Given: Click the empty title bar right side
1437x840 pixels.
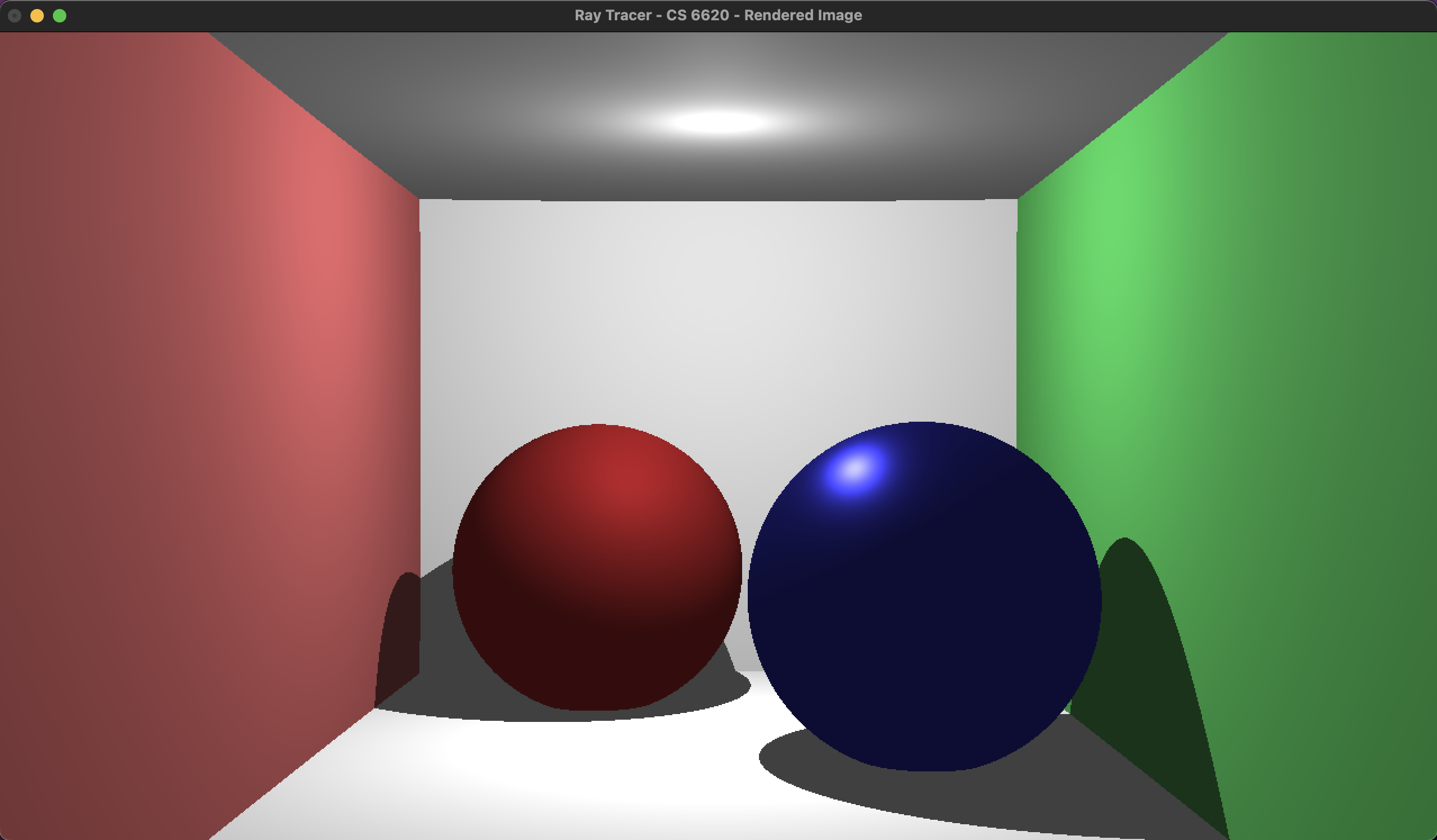Looking at the screenshot, I should 1197,15.
